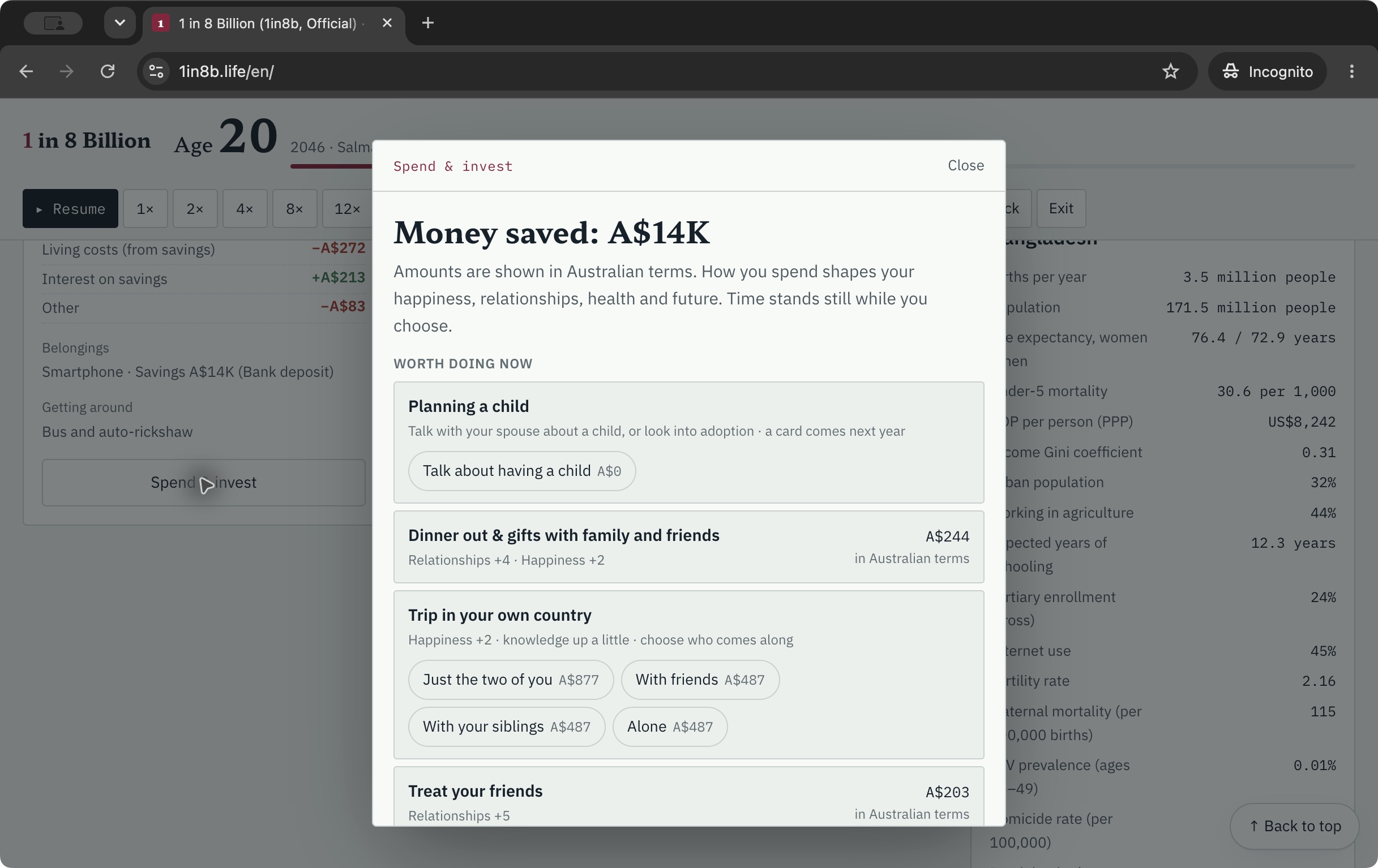Bookmark this page with the star icon

coord(1170,71)
